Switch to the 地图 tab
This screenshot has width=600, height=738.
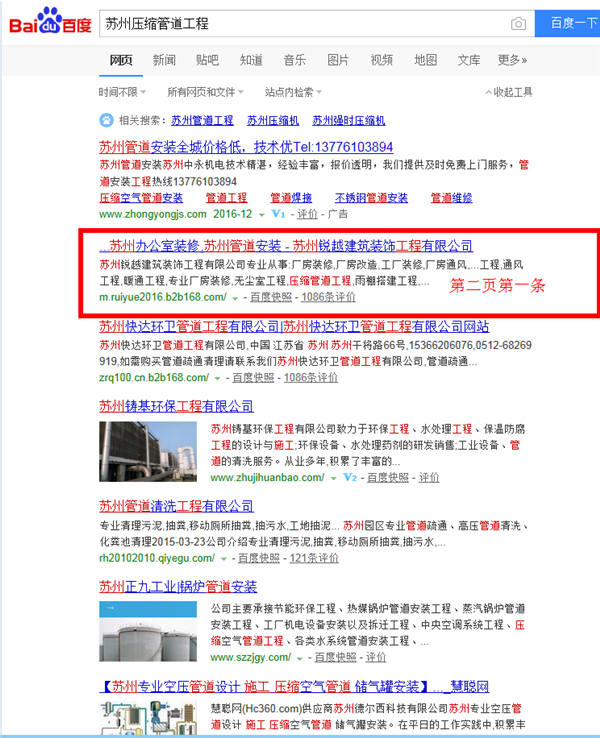pyautogui.click(x=425, y=60)
